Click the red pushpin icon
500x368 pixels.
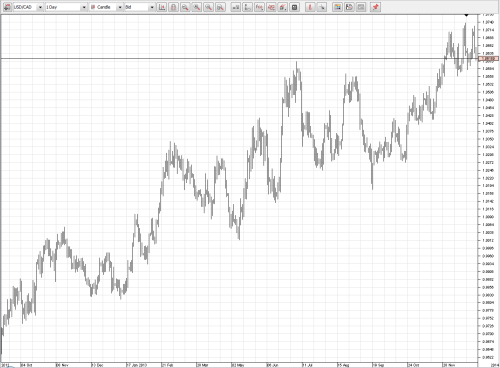[376, 7]
